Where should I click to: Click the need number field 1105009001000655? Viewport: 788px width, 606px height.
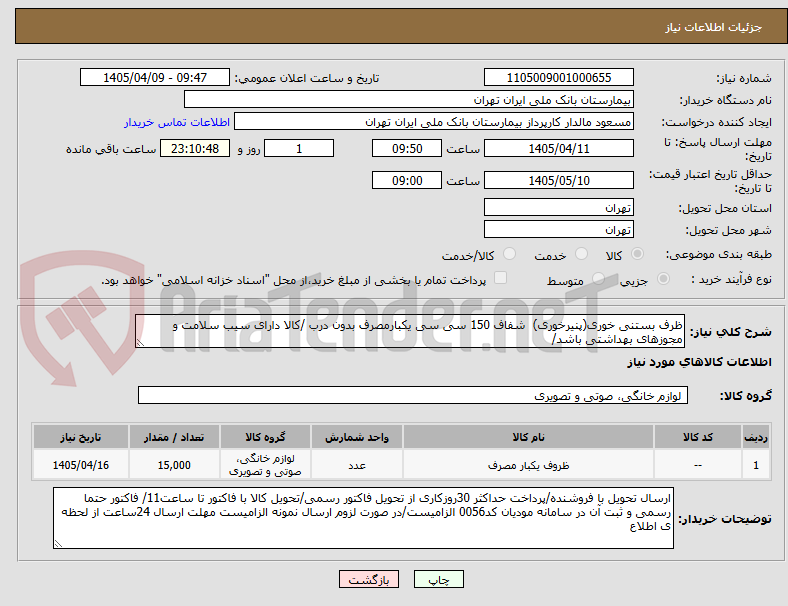pyautogui.click(x=558, y=77)
